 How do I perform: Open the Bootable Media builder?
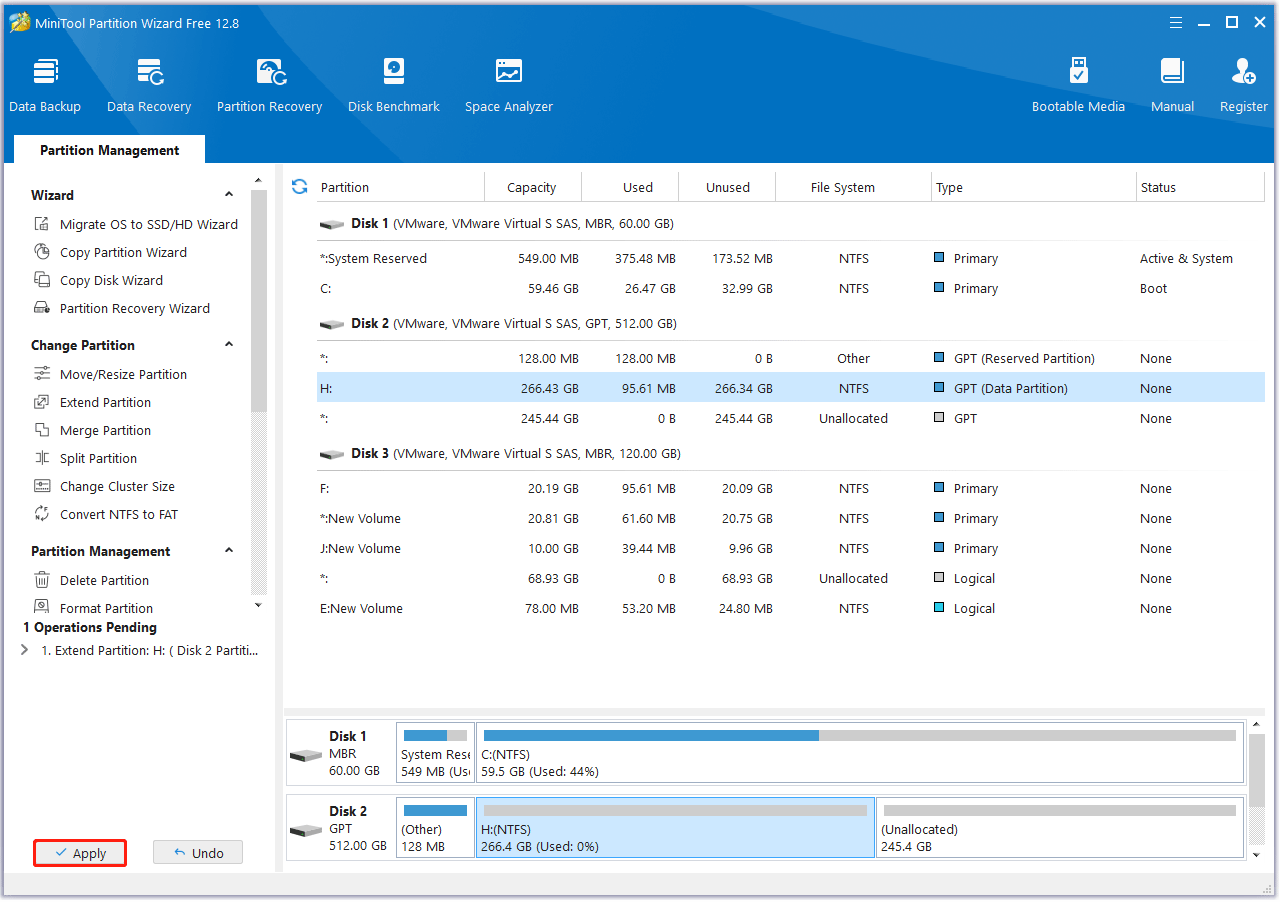pyautogui.click(x=1078, y=86)
